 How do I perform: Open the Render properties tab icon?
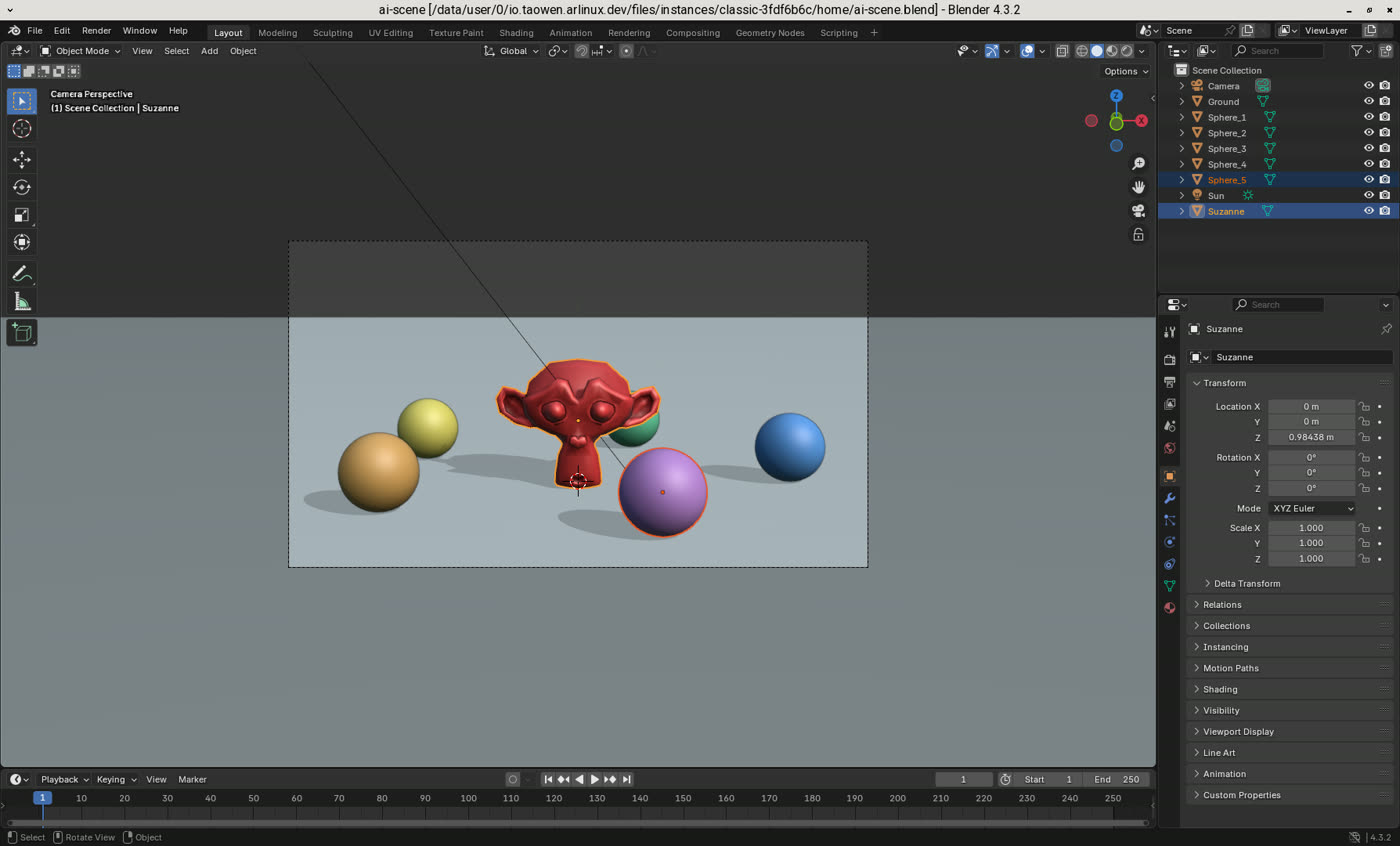pyautogui.click(x=1169, y=360)
